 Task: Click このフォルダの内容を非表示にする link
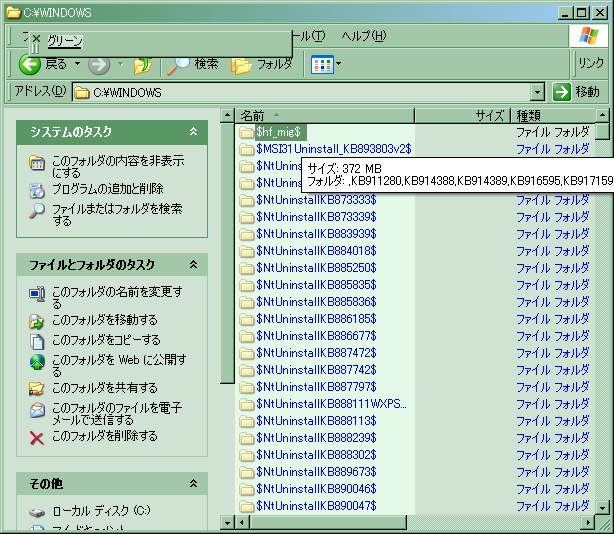click(x=118, y=166)
